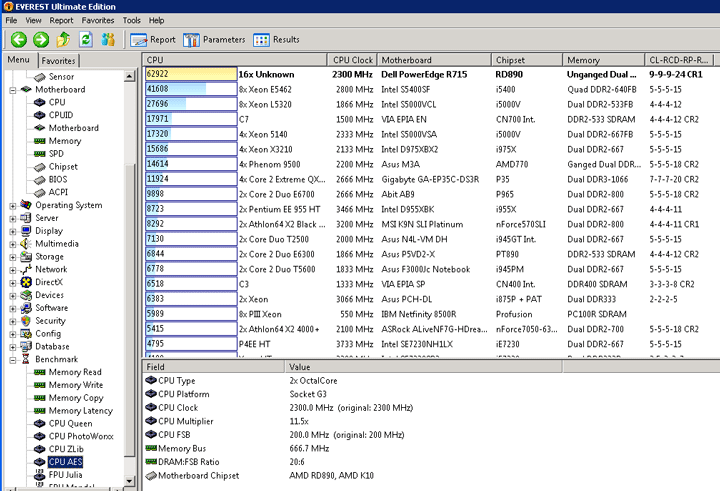Select the SPD tree item

(56, 154)
